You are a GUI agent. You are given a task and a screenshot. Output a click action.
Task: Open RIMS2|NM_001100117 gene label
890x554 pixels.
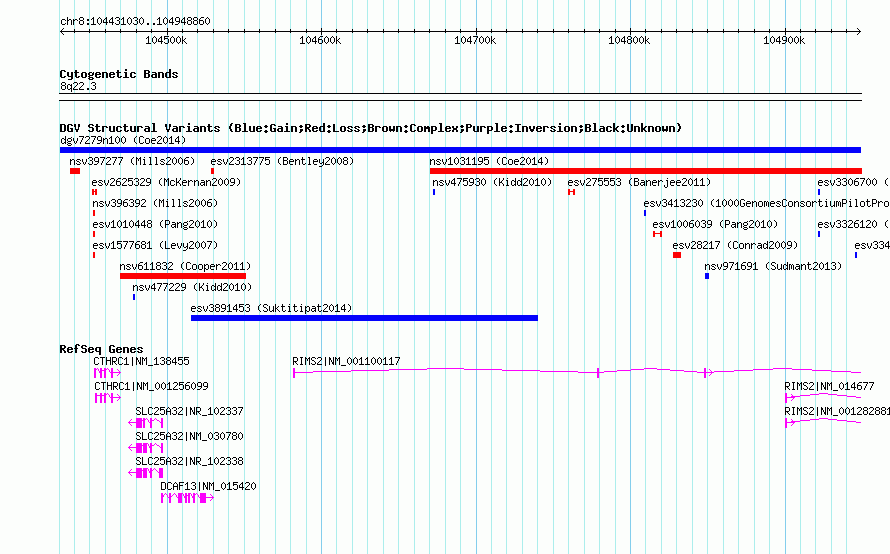pyautogui.click(x=346, y=362)
